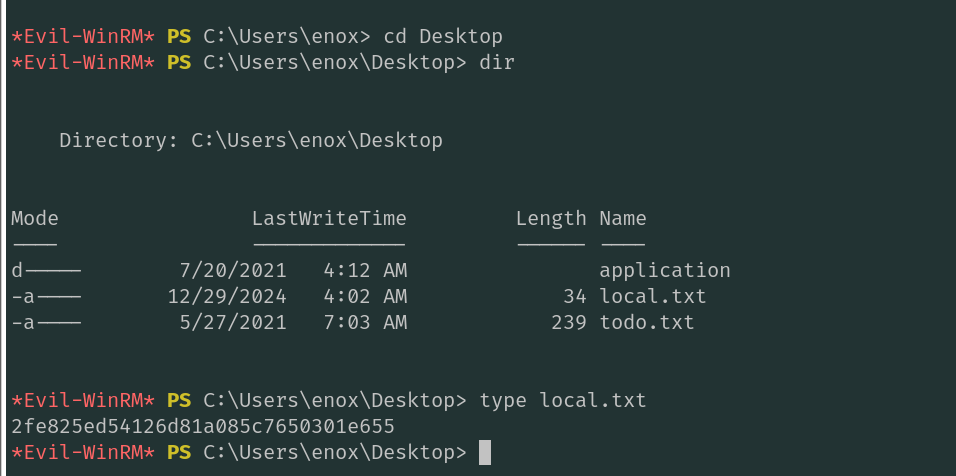The height and width of the screenshot is (476, 956).
Task: Click the LastWriteTime column header
Action: 329,218
